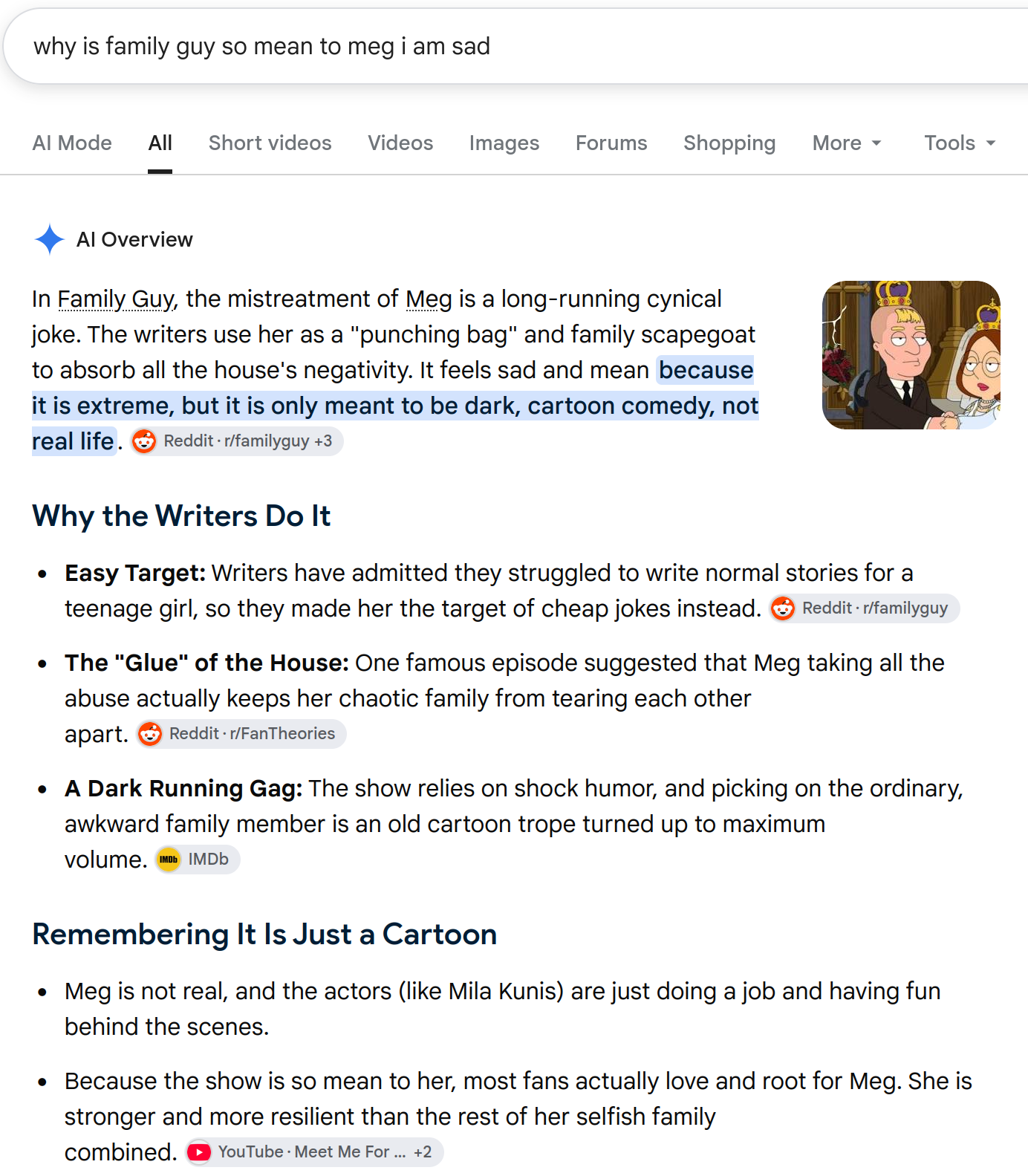This screenshot has width=1028, height=1176.
Task: Follow the underlined Family Guy link
Action: pos(117,299)
